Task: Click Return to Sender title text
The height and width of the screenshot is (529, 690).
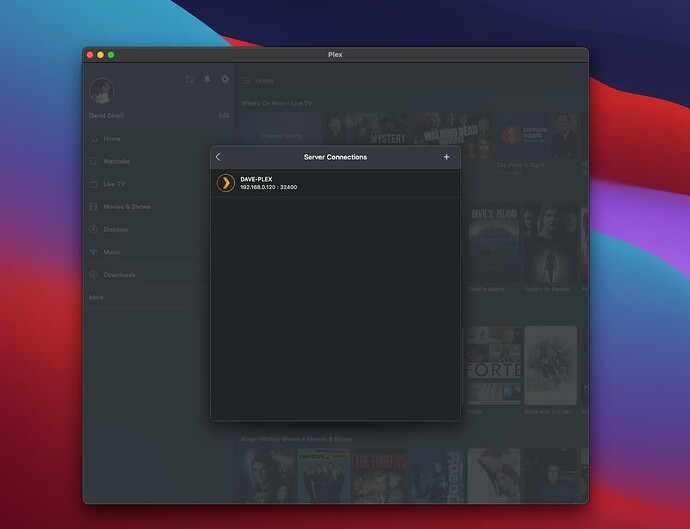Action: [547, 289]
